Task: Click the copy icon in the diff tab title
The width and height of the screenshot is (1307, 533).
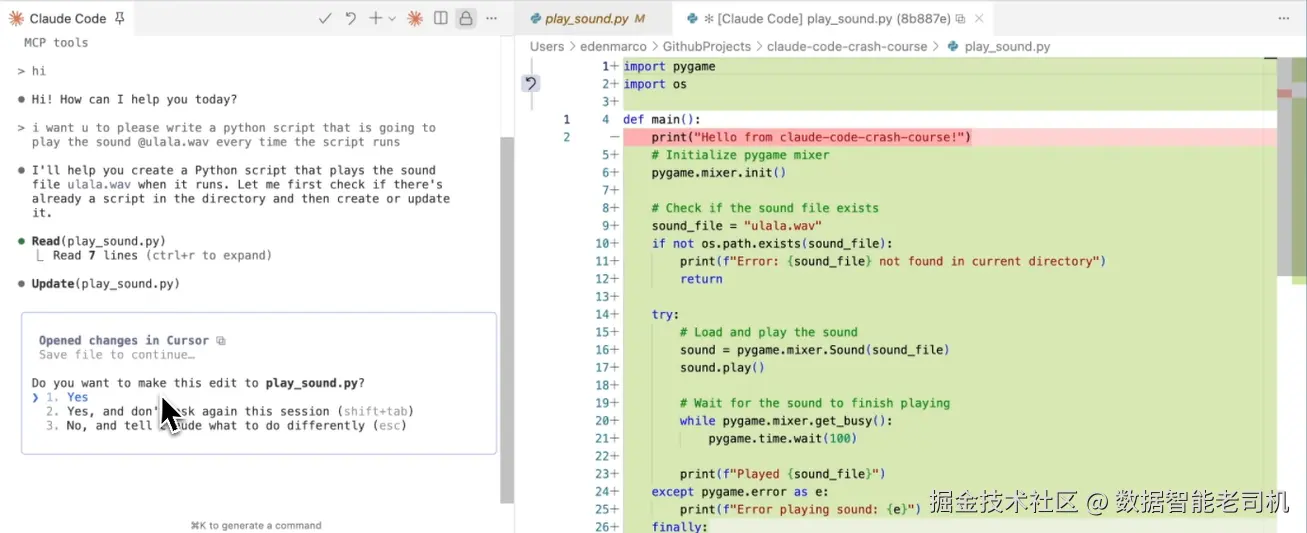Action: pyautogui.click(x=960, y=19)
